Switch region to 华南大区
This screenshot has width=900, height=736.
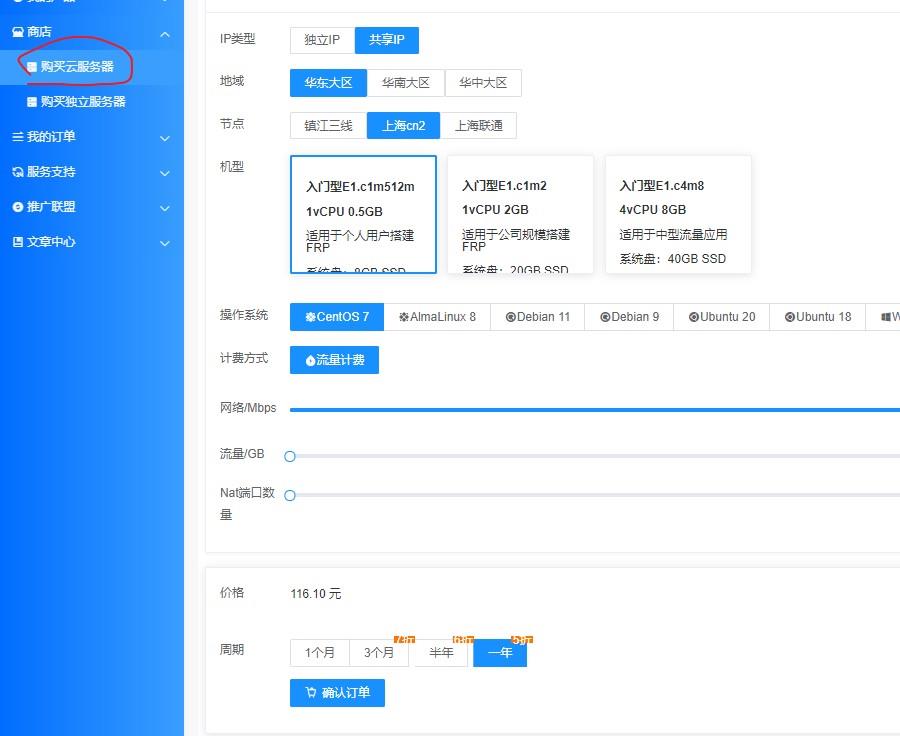click(405, 83)
